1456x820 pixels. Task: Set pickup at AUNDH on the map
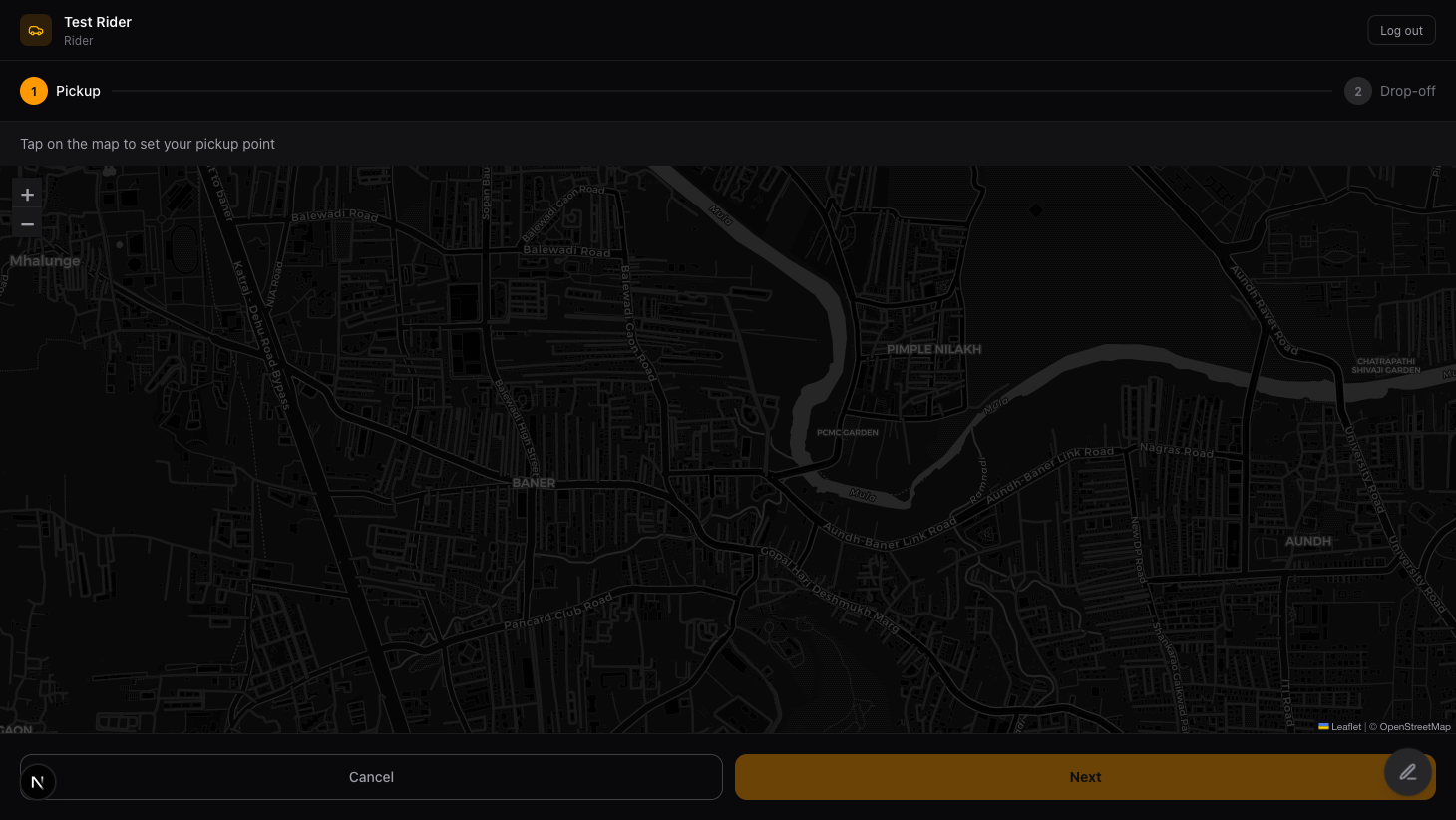1307,541
